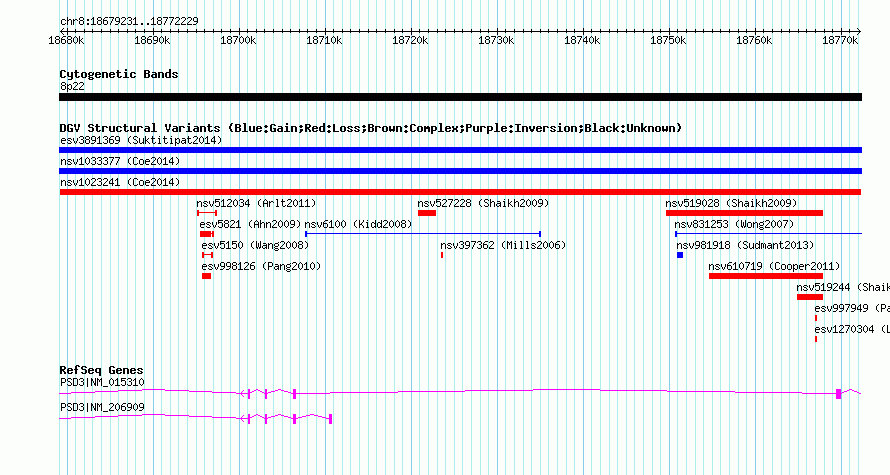Image resolution: width=890 pixels, height=475 pixels.
Task: Click the rightmost exon of PSD3|NM_015310
Action: (x=838, y=394)
